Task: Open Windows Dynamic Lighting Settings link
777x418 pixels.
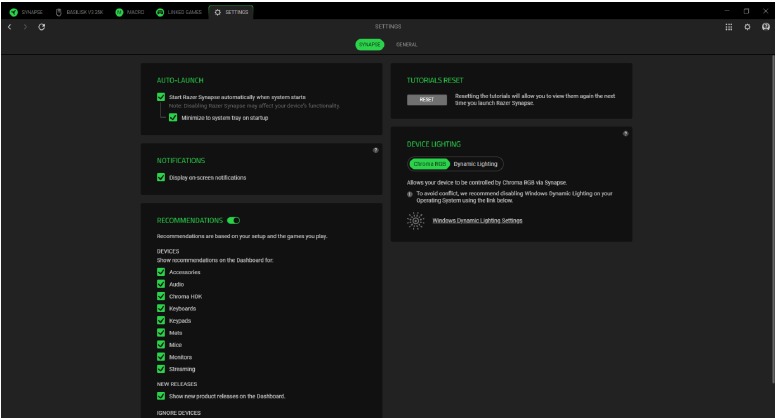Action: tap(477, 220)
